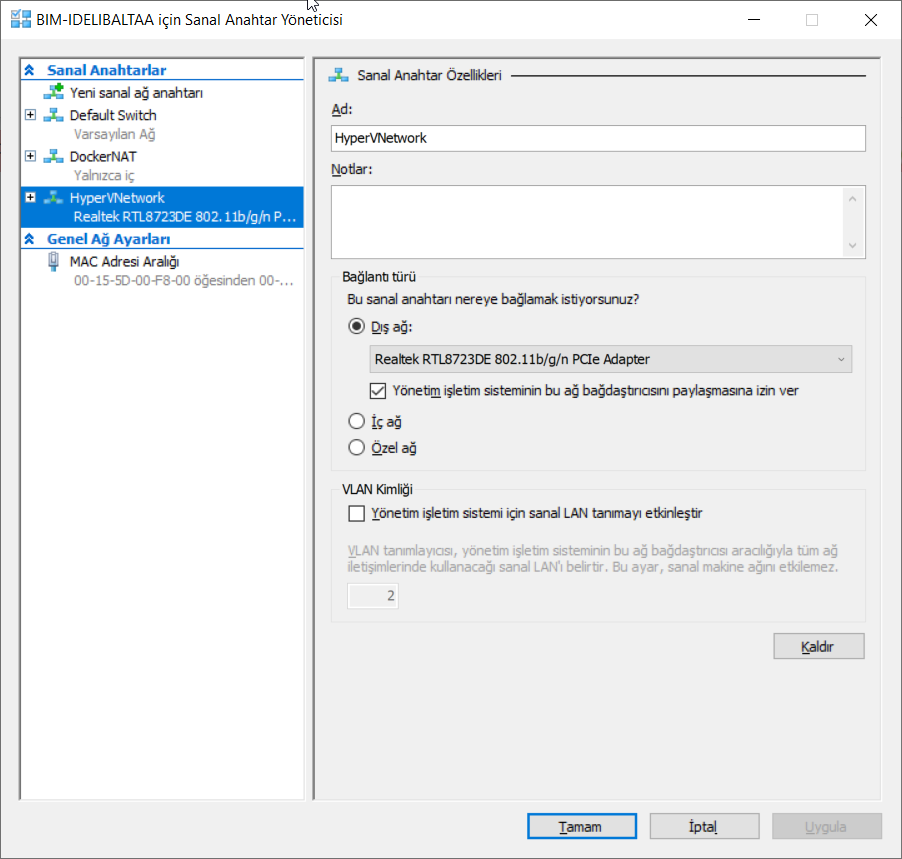Click the Default Switch network icon
Viewport: 902px width, 859px height.
53,115
